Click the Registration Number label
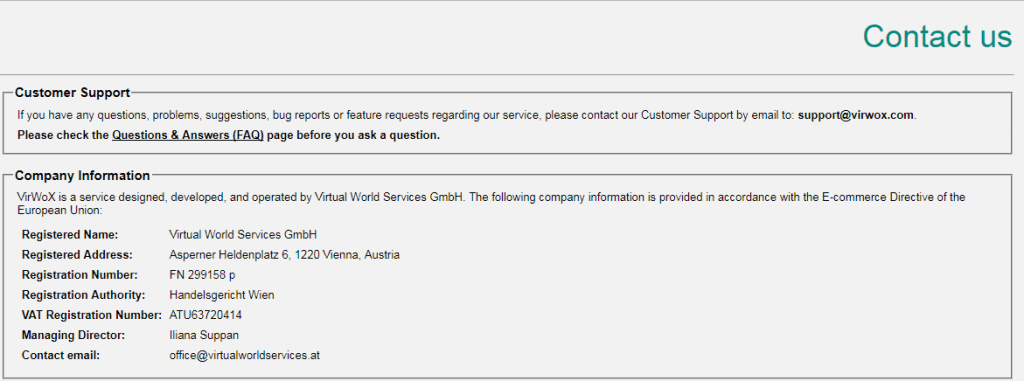 tap(80, 275)
